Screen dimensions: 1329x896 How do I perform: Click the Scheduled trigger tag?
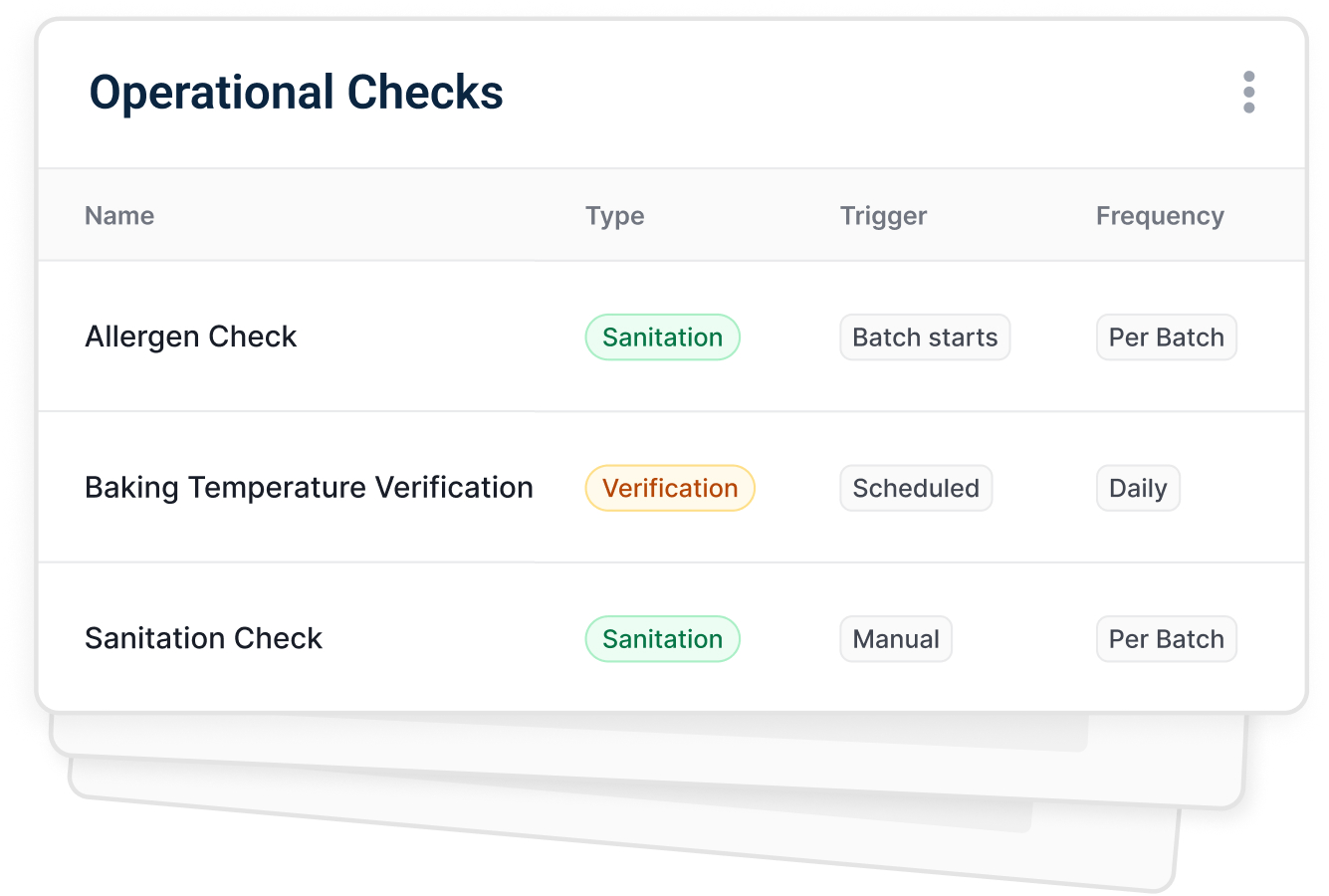click(x=916, y=488)
